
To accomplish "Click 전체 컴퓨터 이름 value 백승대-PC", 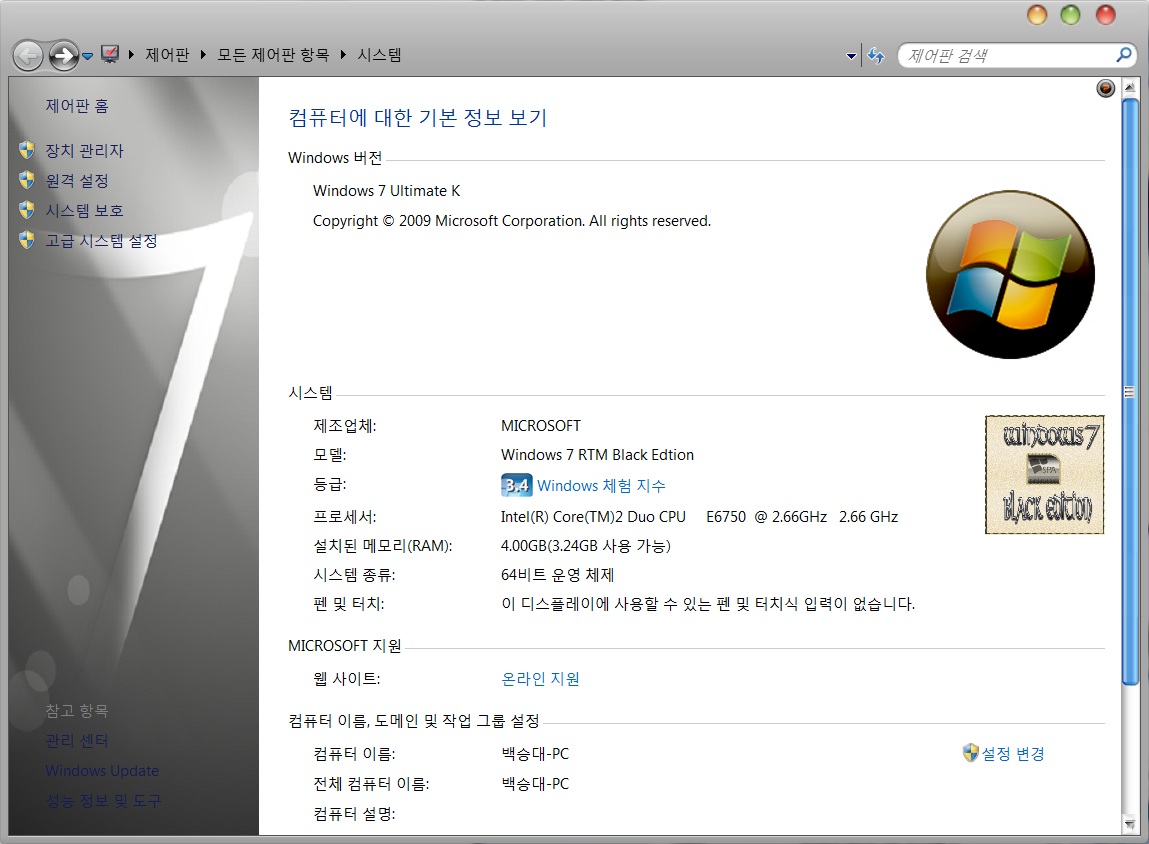I will point(535,784).
